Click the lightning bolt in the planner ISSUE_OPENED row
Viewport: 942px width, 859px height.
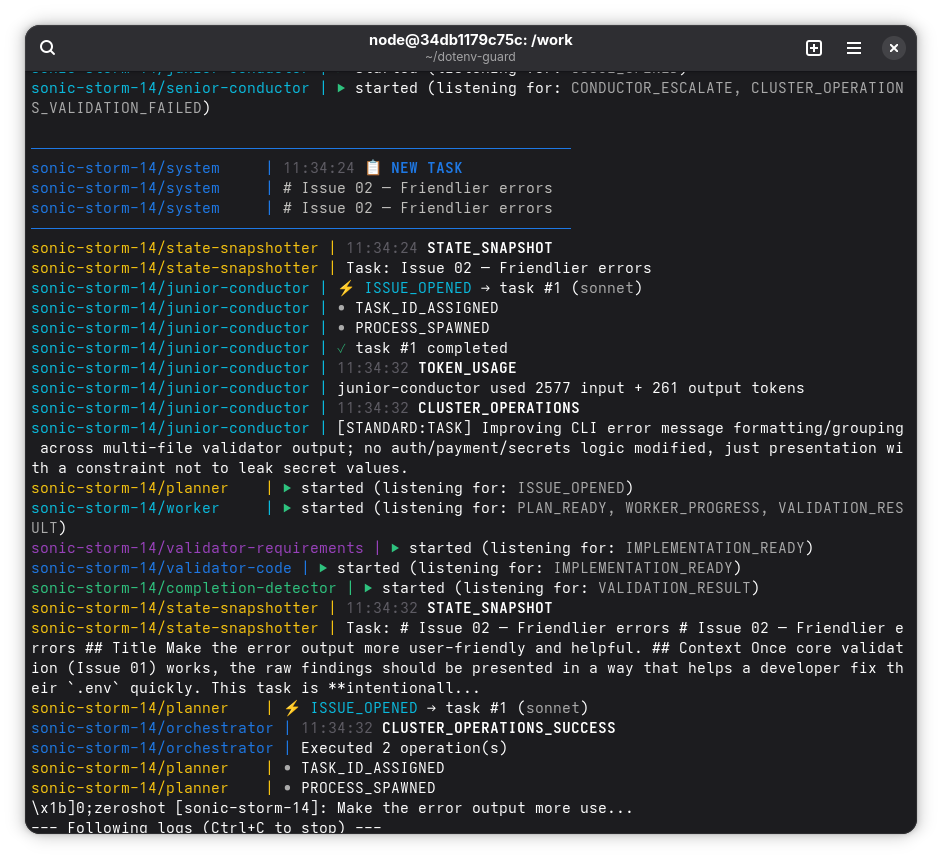(292, 708)
